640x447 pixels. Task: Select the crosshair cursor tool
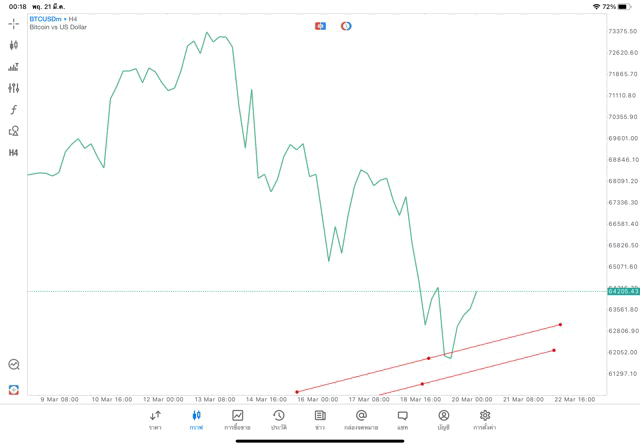coord(14,23)
